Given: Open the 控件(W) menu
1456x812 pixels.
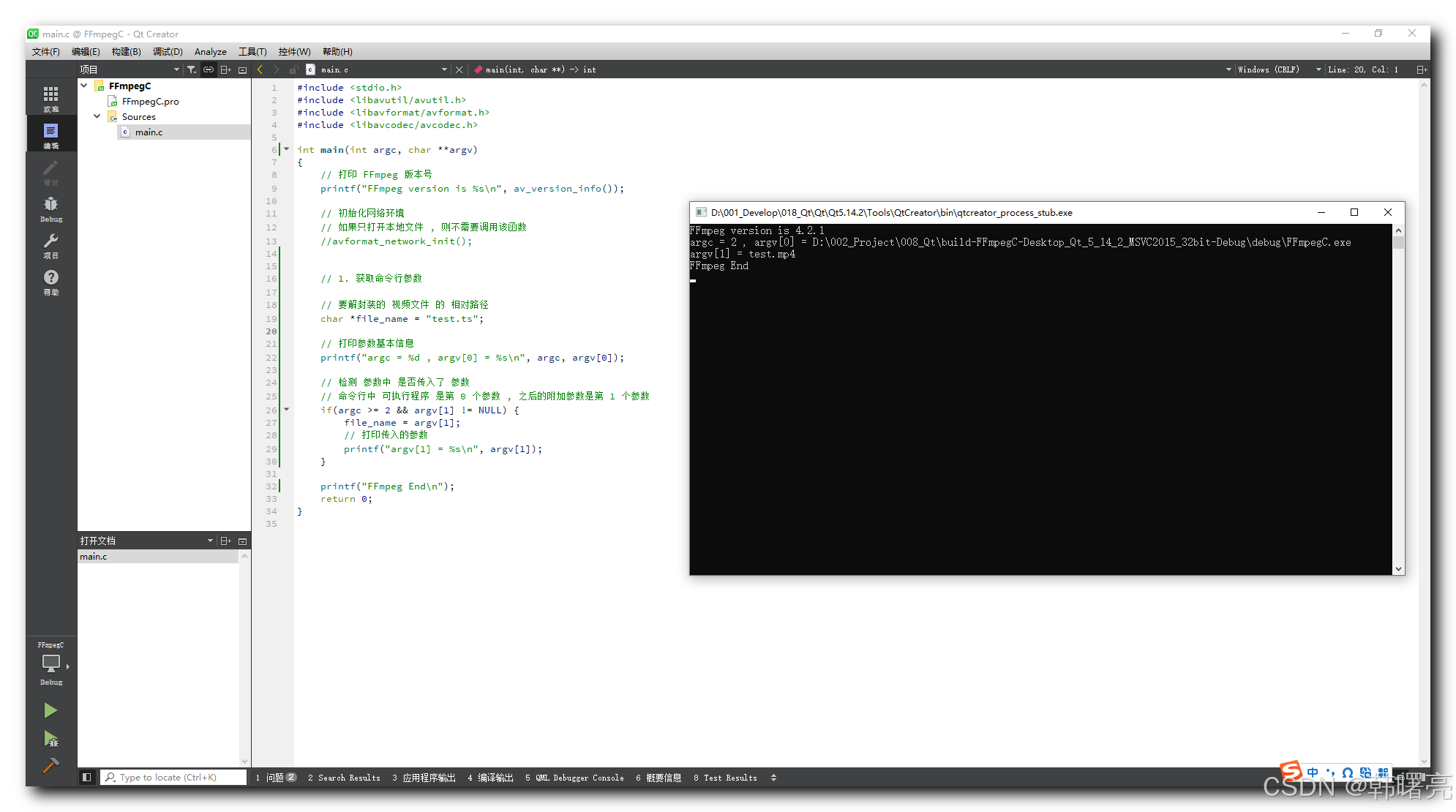Looking at the screenshot, I should [294, 52].
